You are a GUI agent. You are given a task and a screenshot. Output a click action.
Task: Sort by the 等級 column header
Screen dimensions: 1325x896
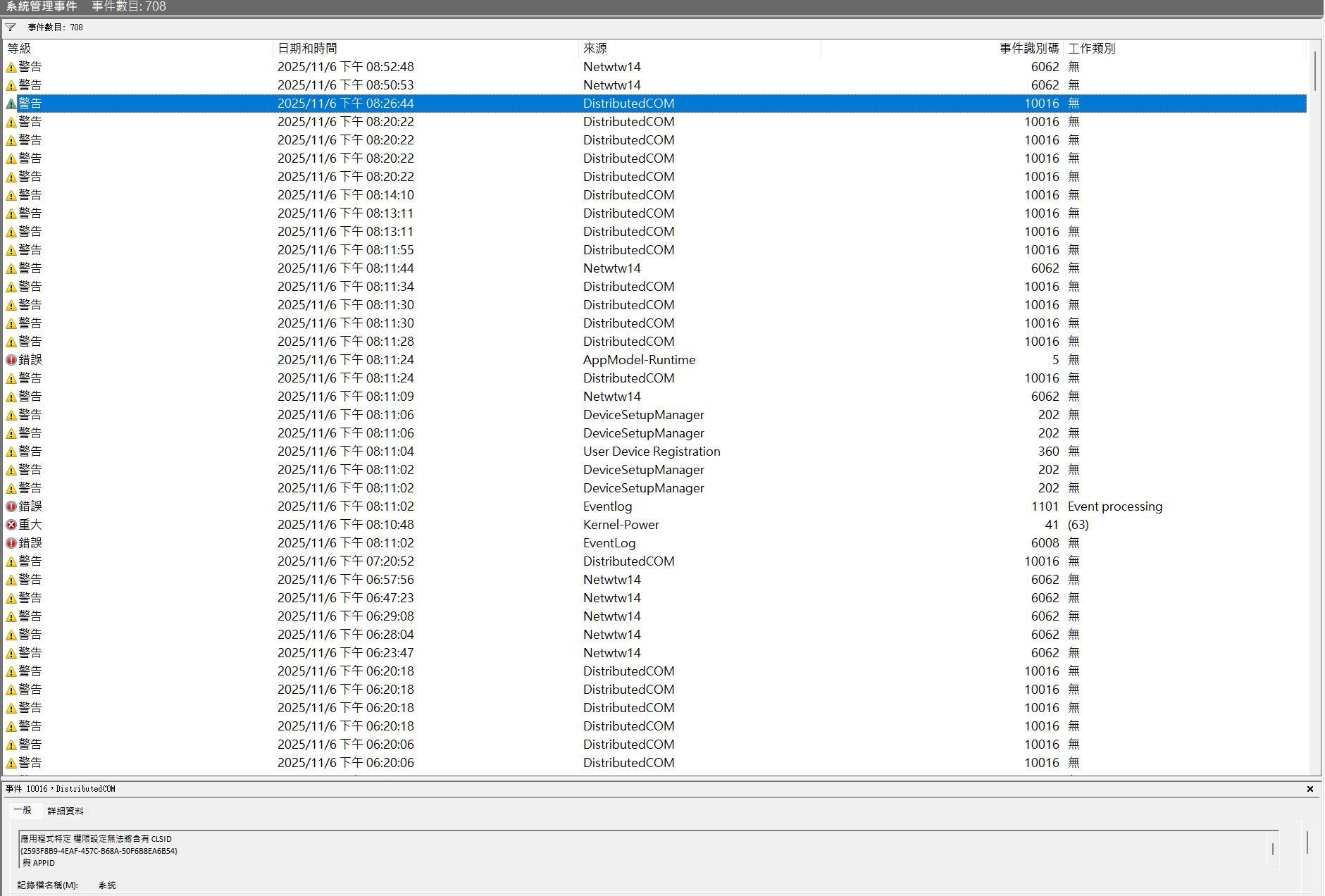(138, 49)
